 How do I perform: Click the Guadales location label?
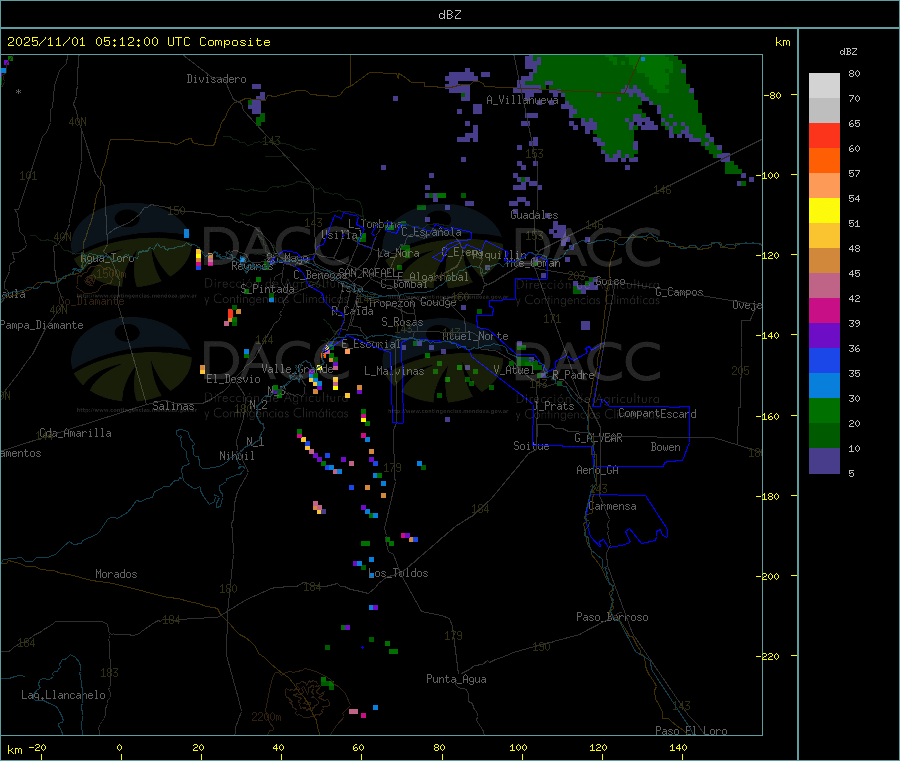point(534,215)
